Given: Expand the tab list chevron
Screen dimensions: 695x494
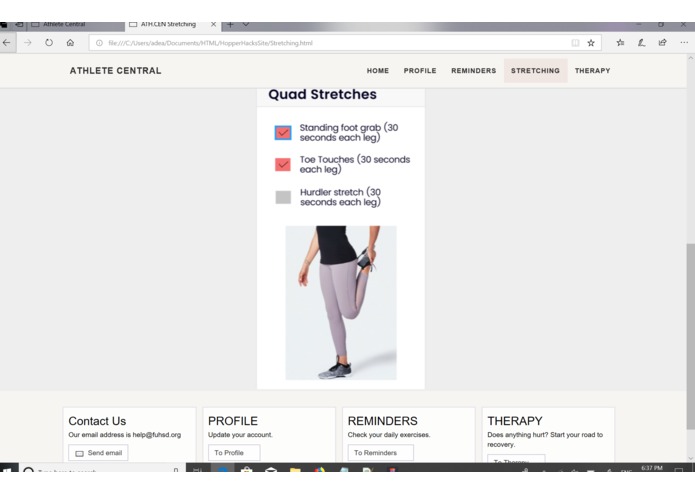Looking at the screenshot, I should click(246, 24).
